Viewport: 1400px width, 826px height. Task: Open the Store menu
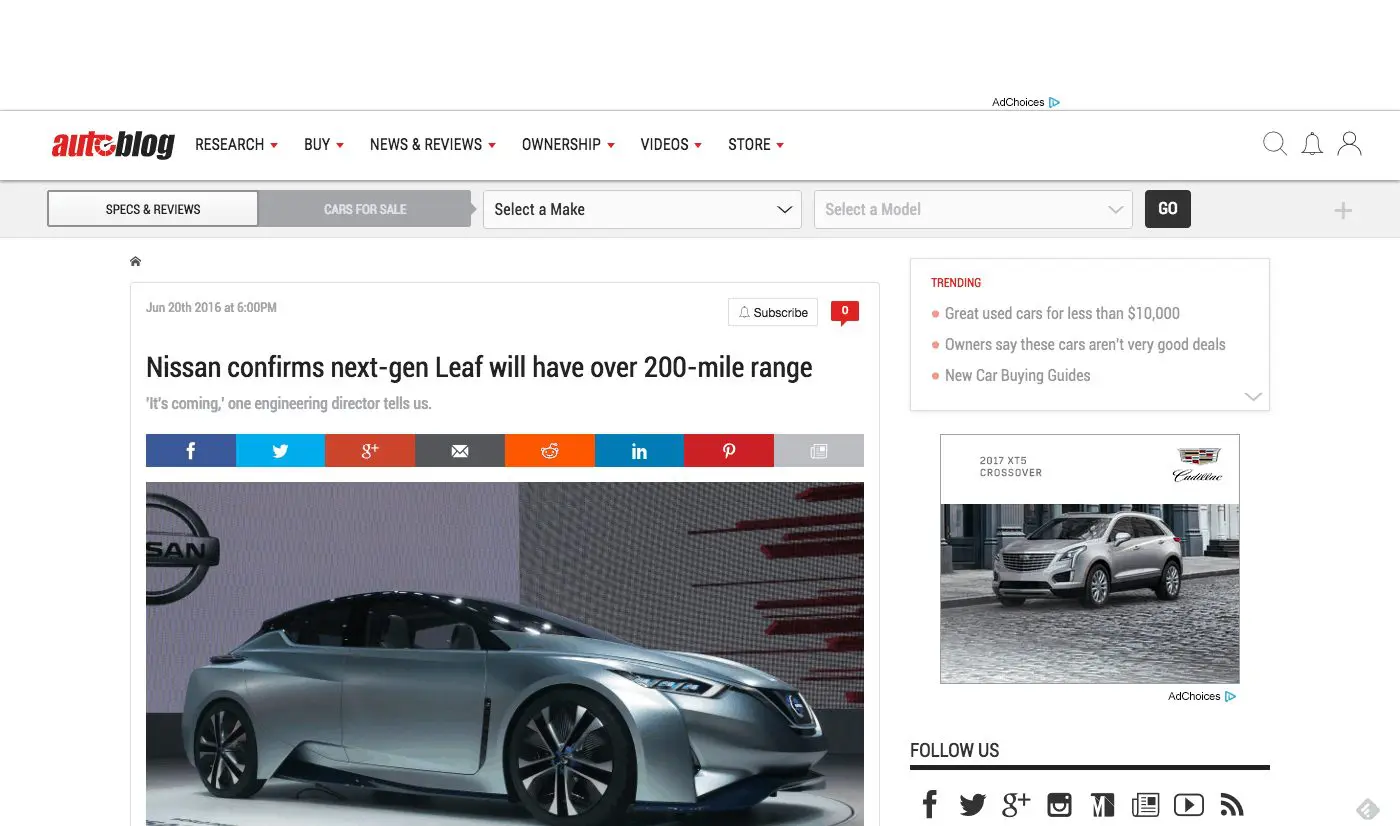click(x=756, y=145)
